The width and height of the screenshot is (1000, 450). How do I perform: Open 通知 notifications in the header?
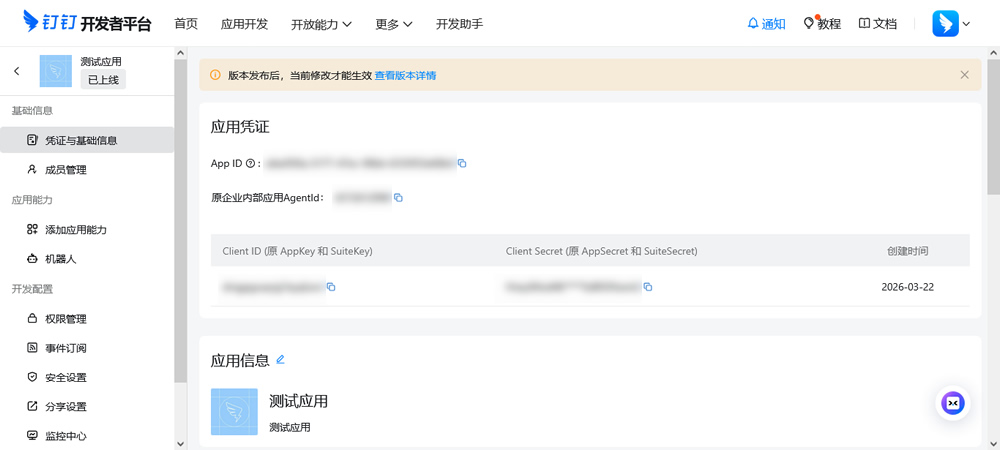(766, 24)
